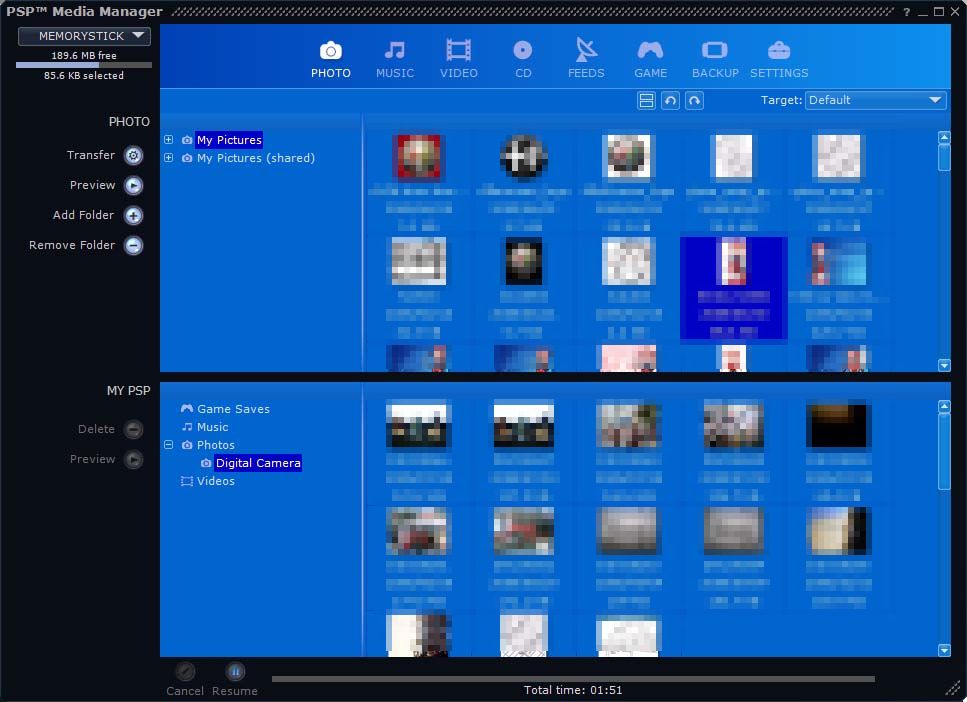The width and height of the screenshot is (967, 702).
Task: Click the down arrow in the MY PSP thumbnails scrollbar
Action: (944, 650)
